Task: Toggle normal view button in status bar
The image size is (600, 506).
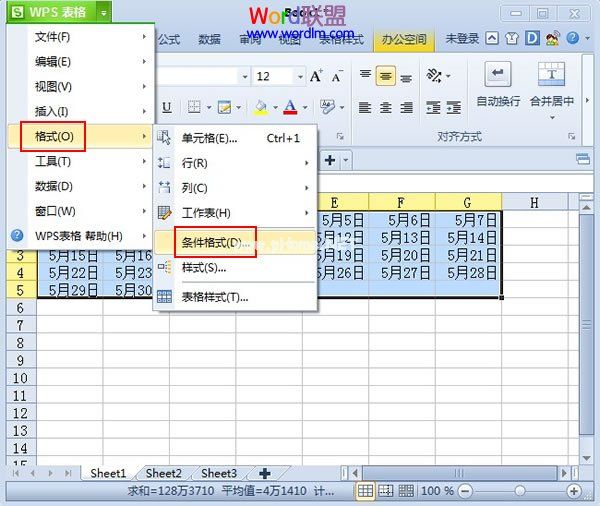Action: click(367, 491)
